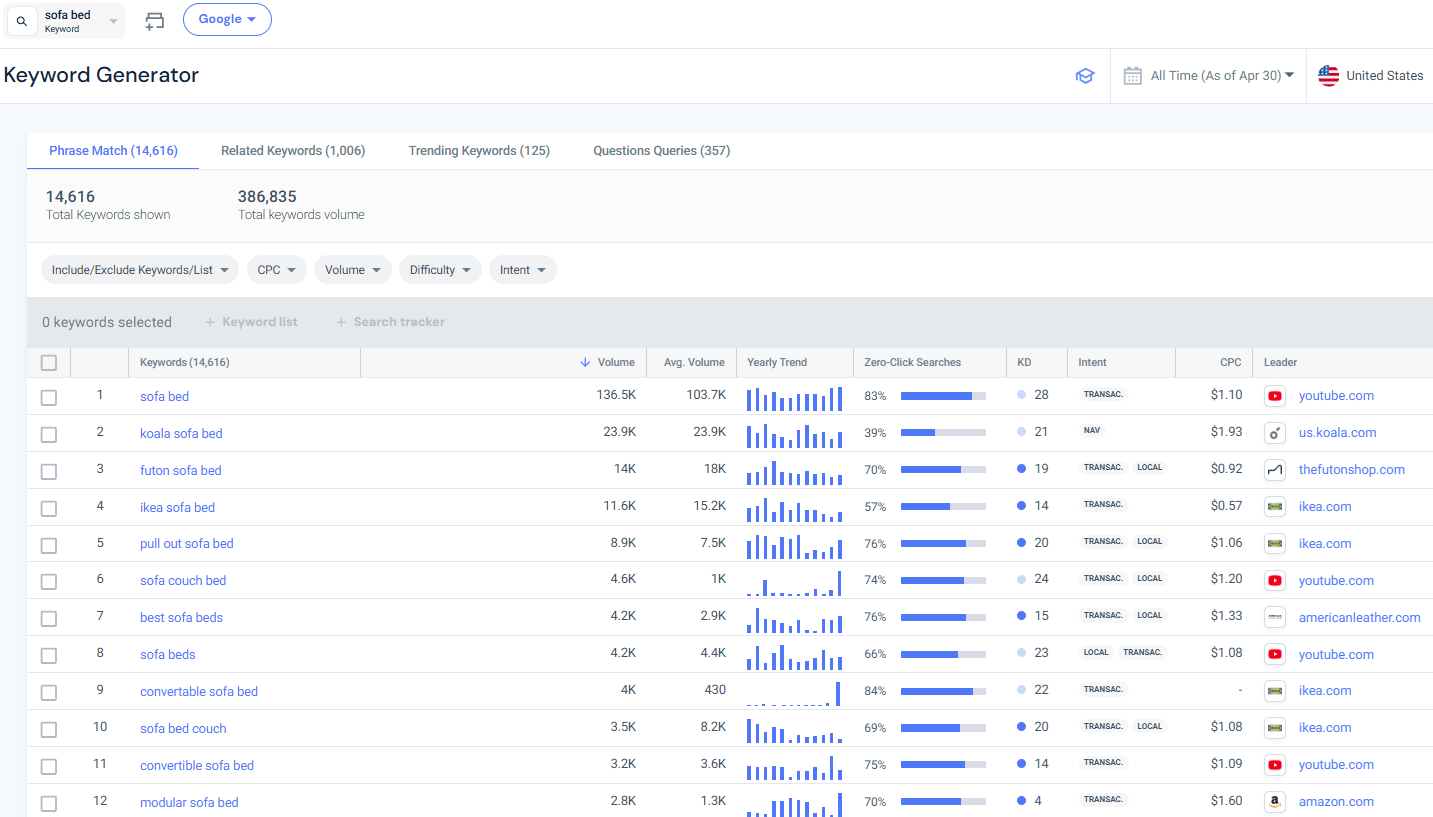Viewport: 1433px width, 817px height.
Task: Switch to the Related Keywords tab
Action: 293,151
